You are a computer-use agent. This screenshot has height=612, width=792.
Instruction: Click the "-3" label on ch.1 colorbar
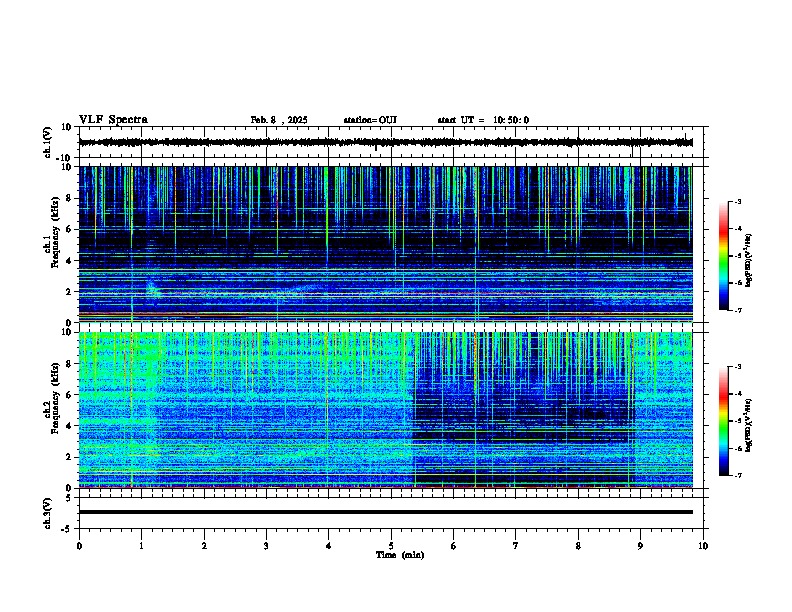click(x=738, y=201)
